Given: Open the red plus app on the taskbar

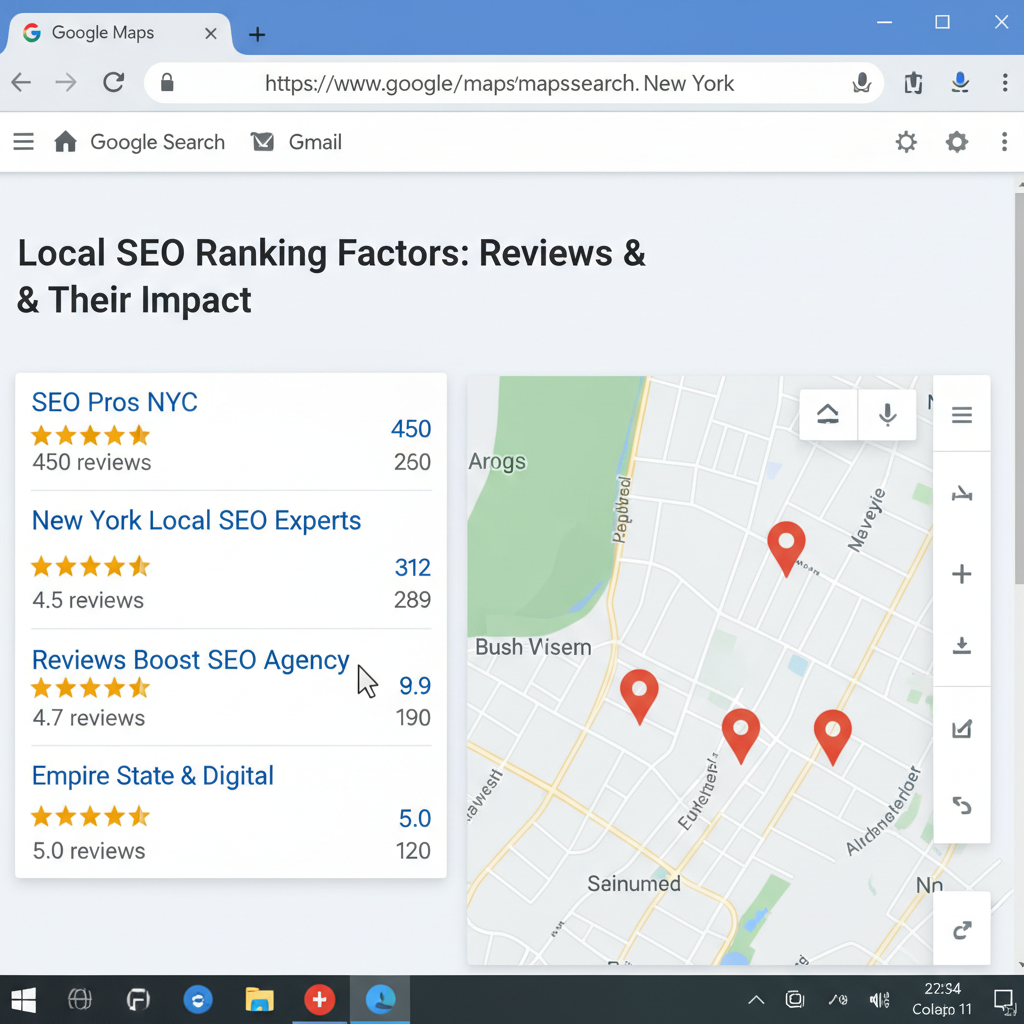Looking at the screenshot, I should click(x=319, y=999).
